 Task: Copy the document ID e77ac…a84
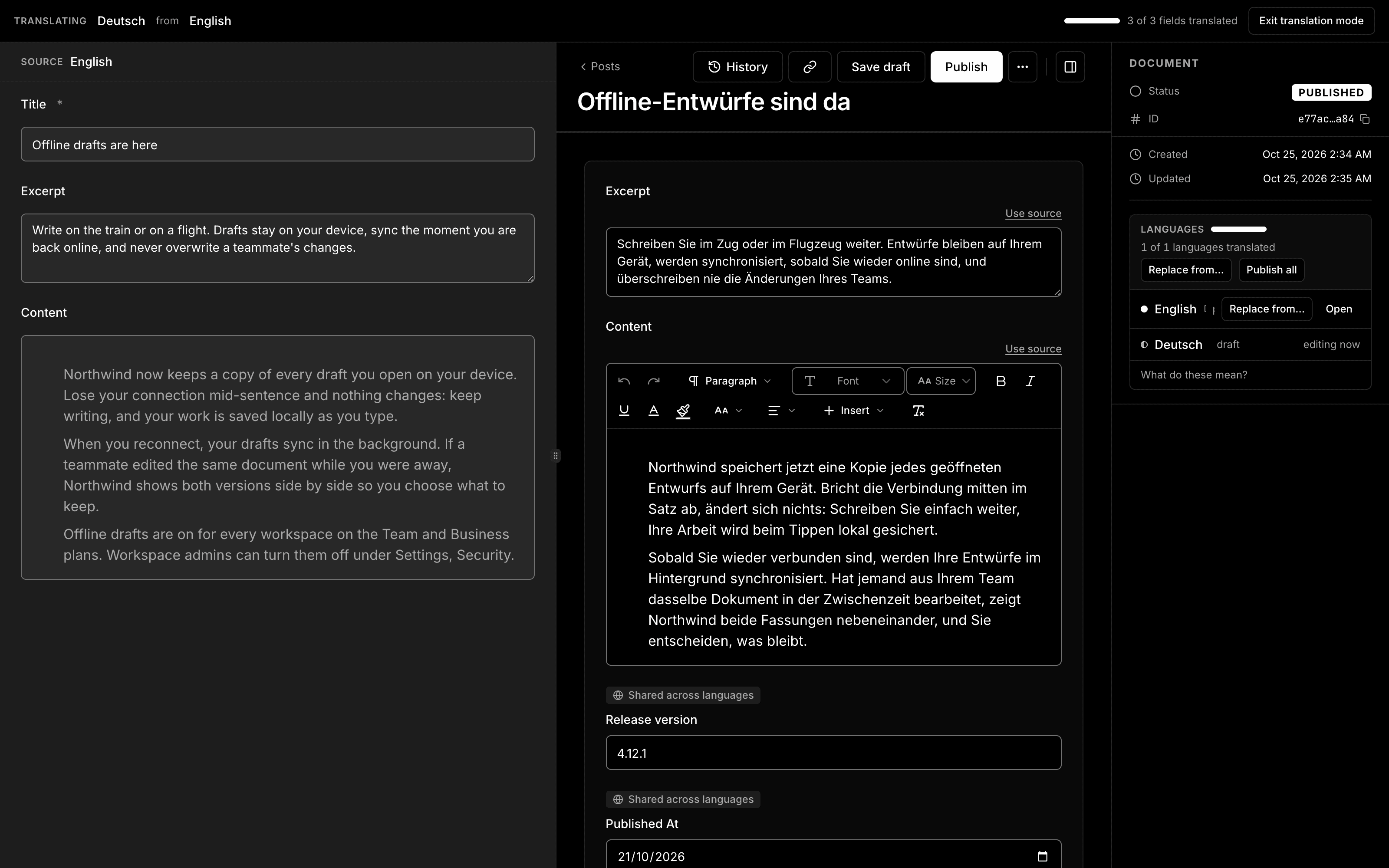(1365, 119)
